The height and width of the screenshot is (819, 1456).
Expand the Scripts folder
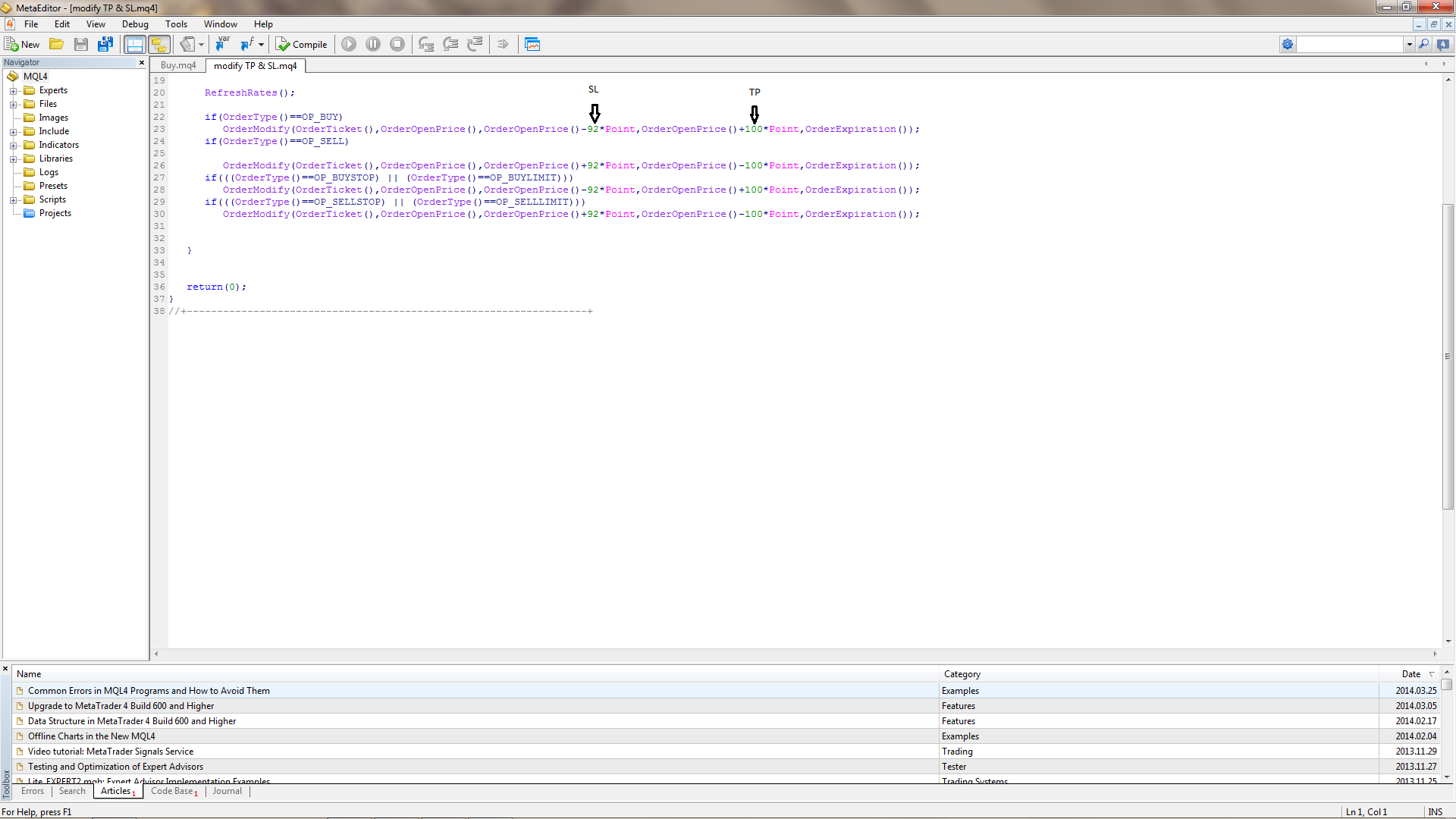coord(13,200)
